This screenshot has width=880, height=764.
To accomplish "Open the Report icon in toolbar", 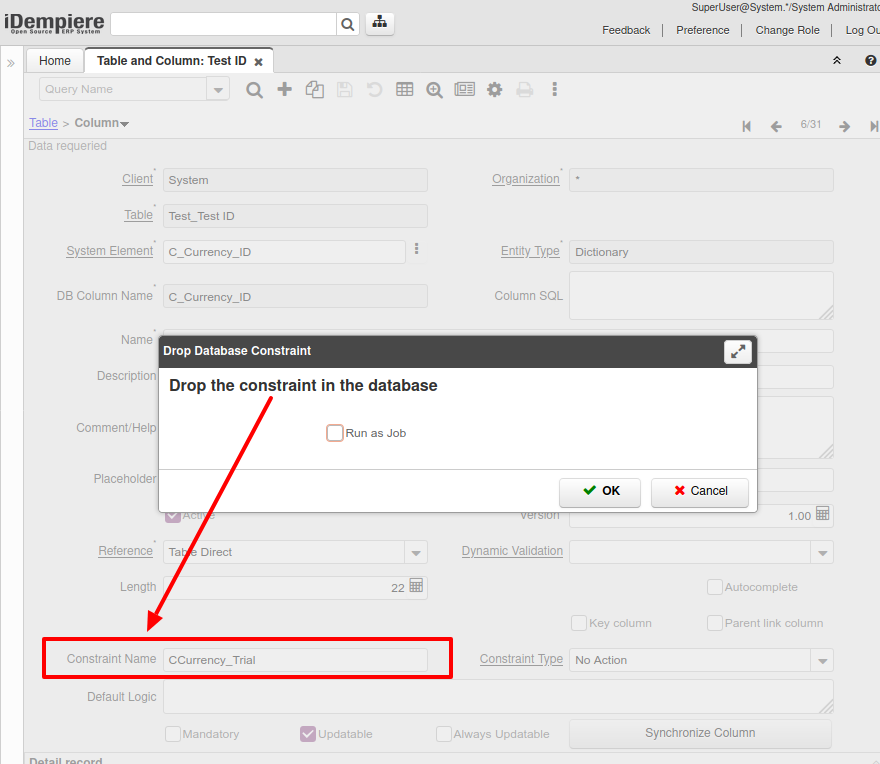I will point(465,89).
